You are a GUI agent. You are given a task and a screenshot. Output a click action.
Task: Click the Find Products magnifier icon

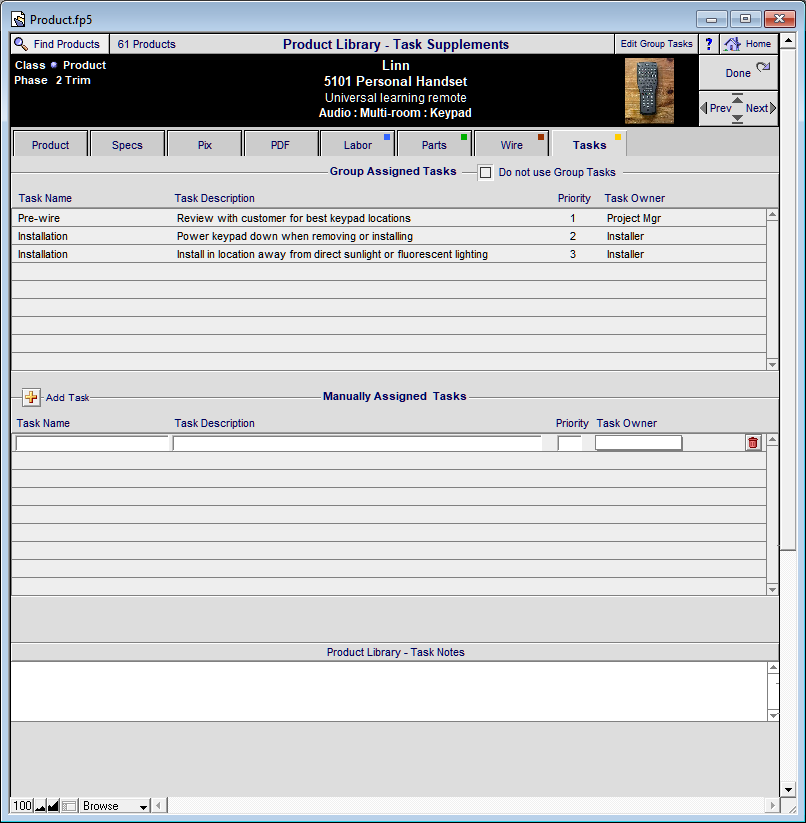(x=21, y=44)
